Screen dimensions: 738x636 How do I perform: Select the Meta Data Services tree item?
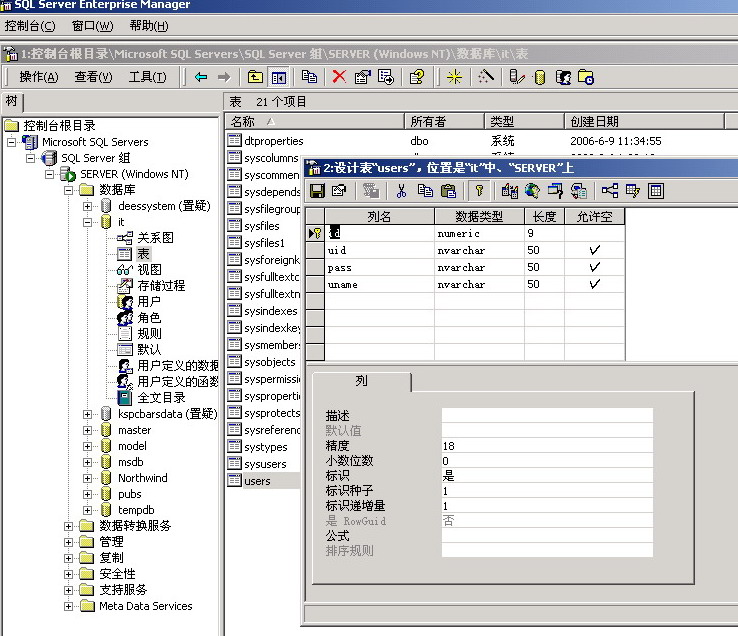click(x=145, y=606)
